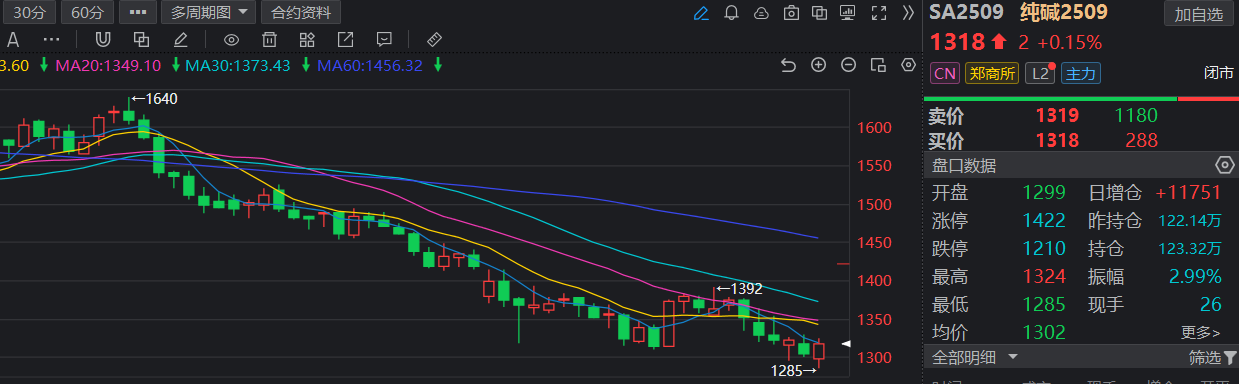Click the export share arrow icon

[345, 40]
